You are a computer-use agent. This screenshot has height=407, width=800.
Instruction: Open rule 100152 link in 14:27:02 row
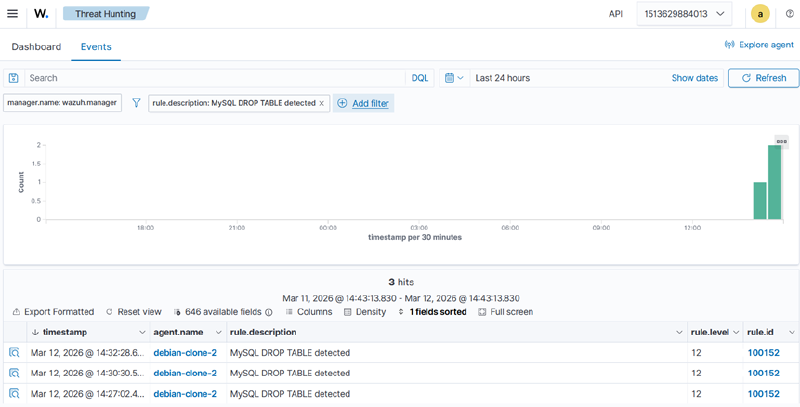pyautogui.click(x=763, y=394)
